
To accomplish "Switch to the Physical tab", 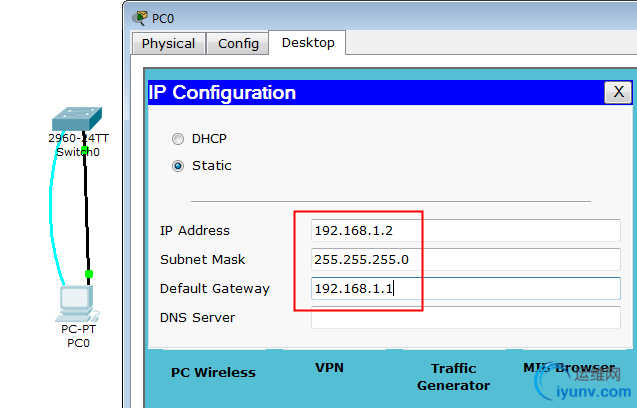I will 168,43.
